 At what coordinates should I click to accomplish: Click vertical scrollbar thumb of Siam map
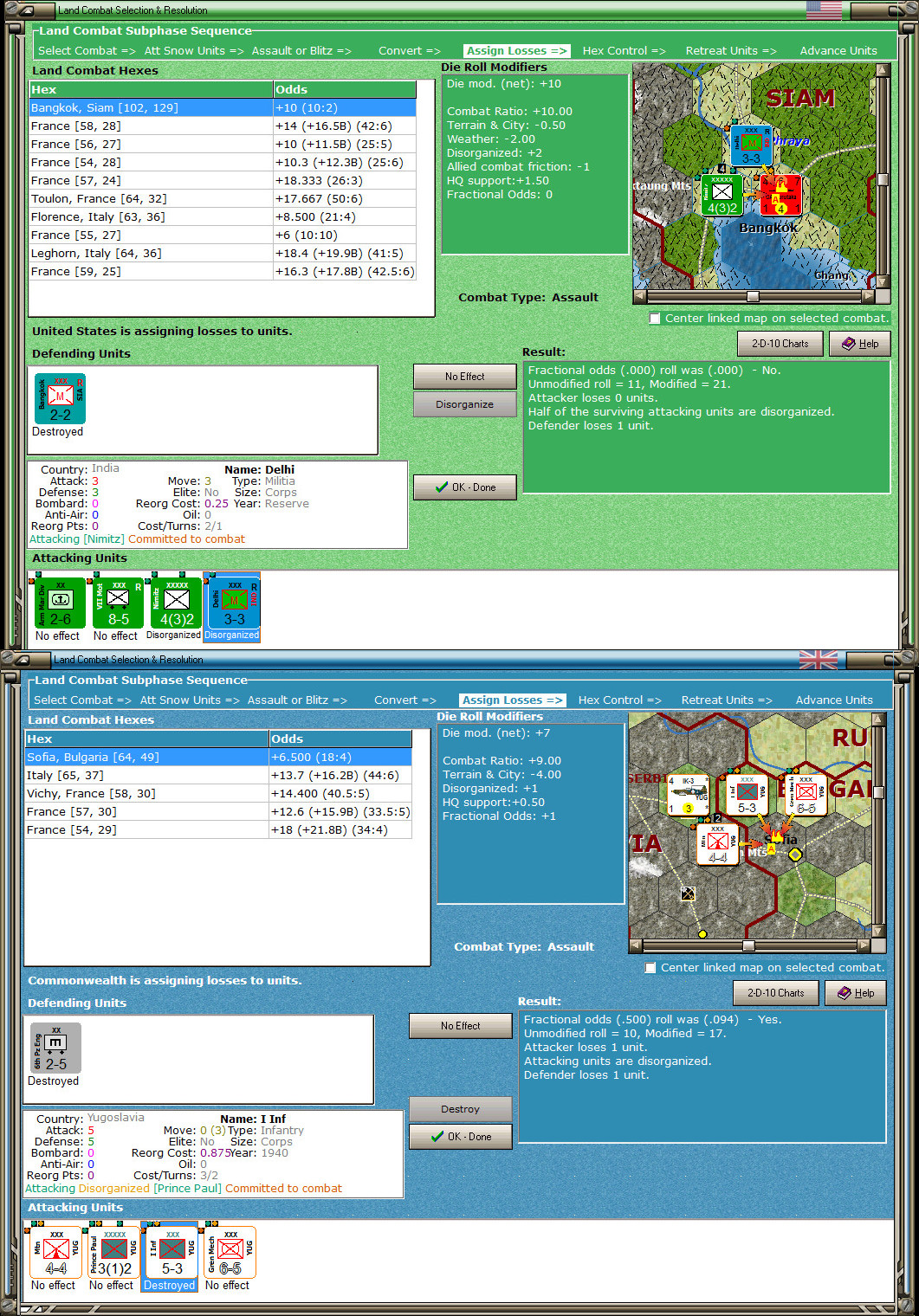click(883, 180)
